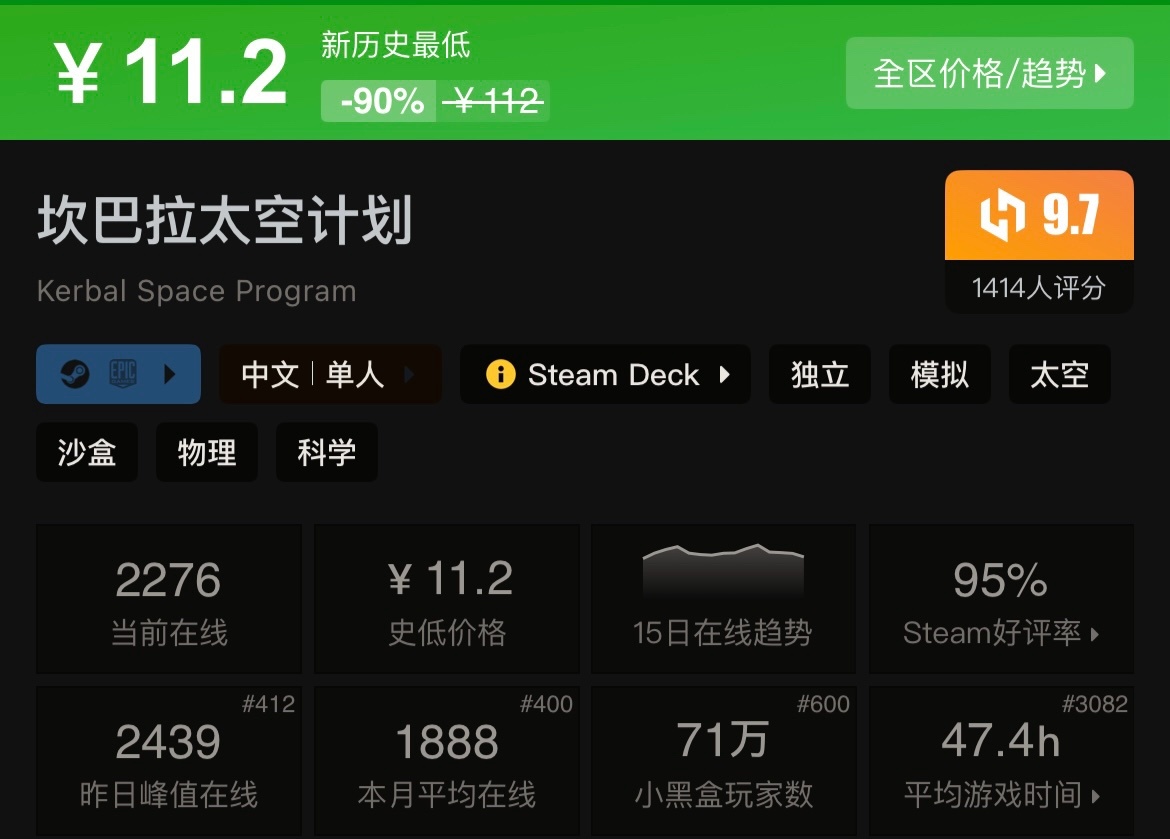Open the 1414人评分 ratings count

[1039, 287]
